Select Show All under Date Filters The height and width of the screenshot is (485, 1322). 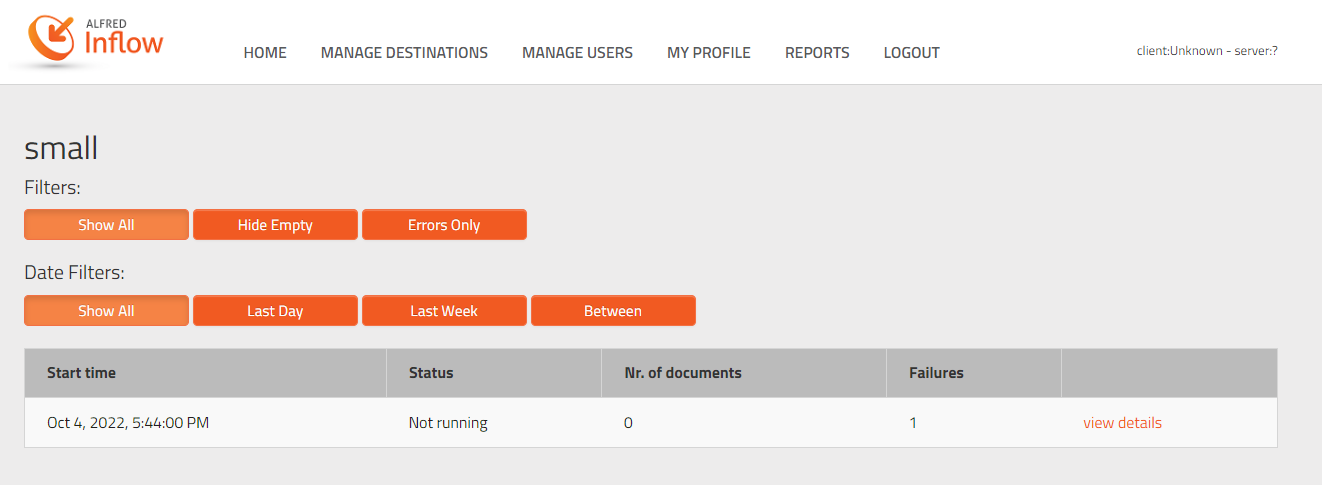[x=106, y=311]
